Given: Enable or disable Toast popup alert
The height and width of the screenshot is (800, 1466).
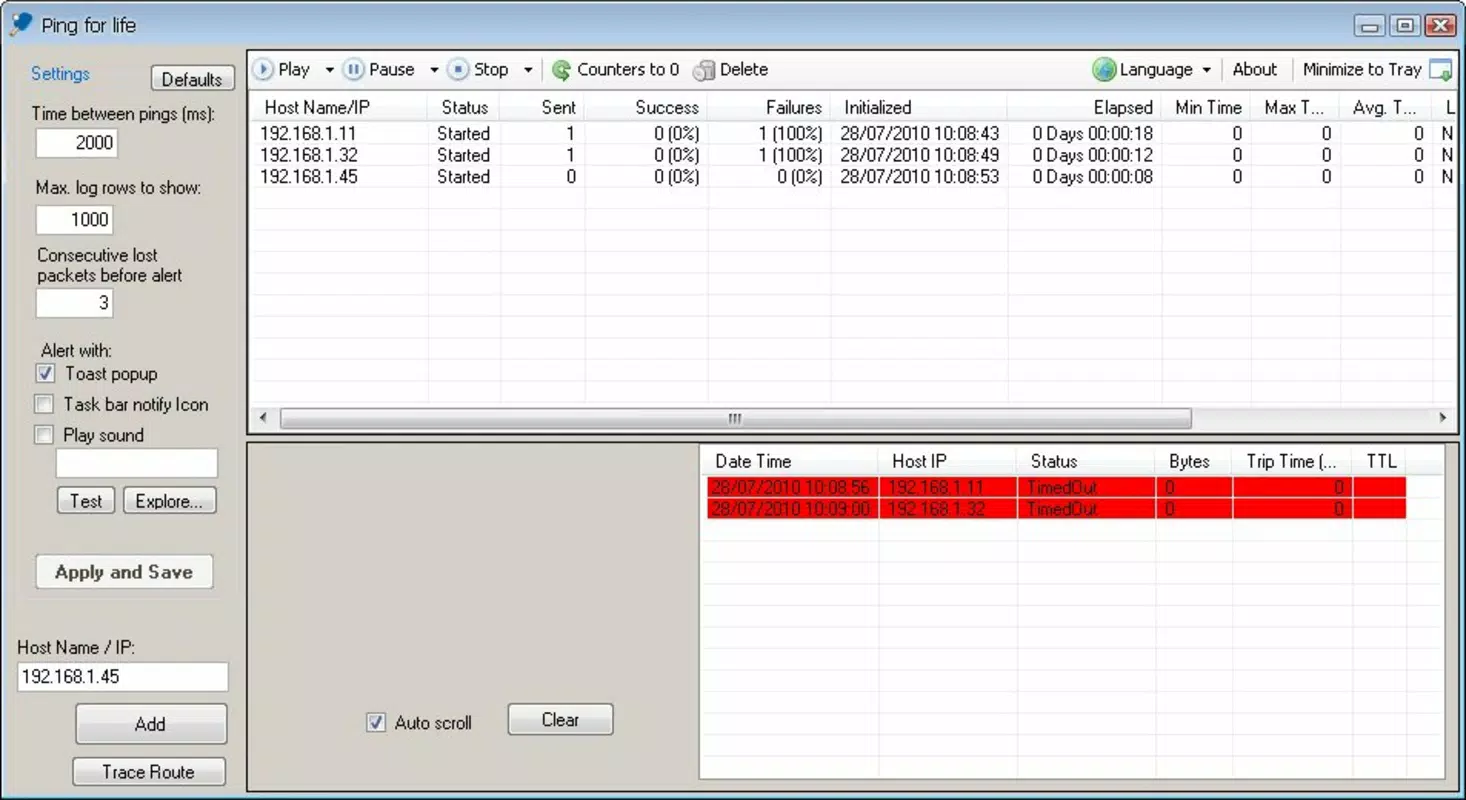Looking at the screenshot, I should (45, 374).
